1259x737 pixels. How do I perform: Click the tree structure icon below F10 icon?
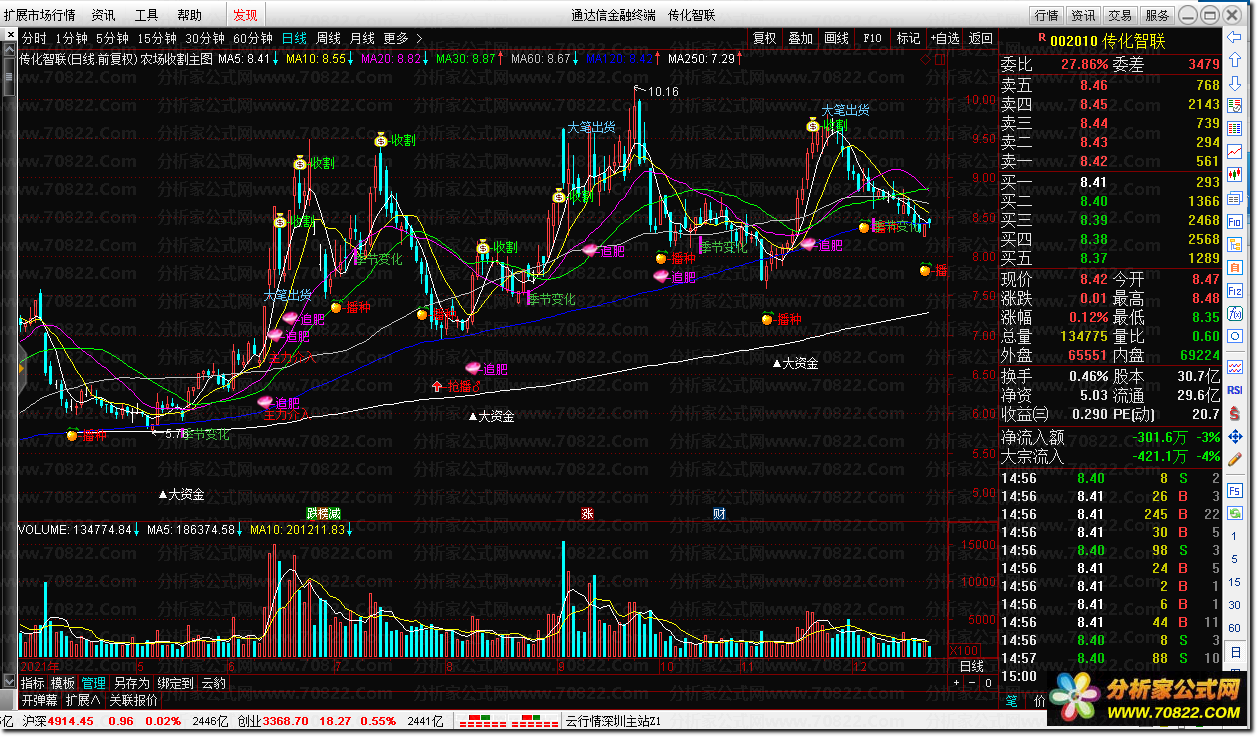point(1235,244)
